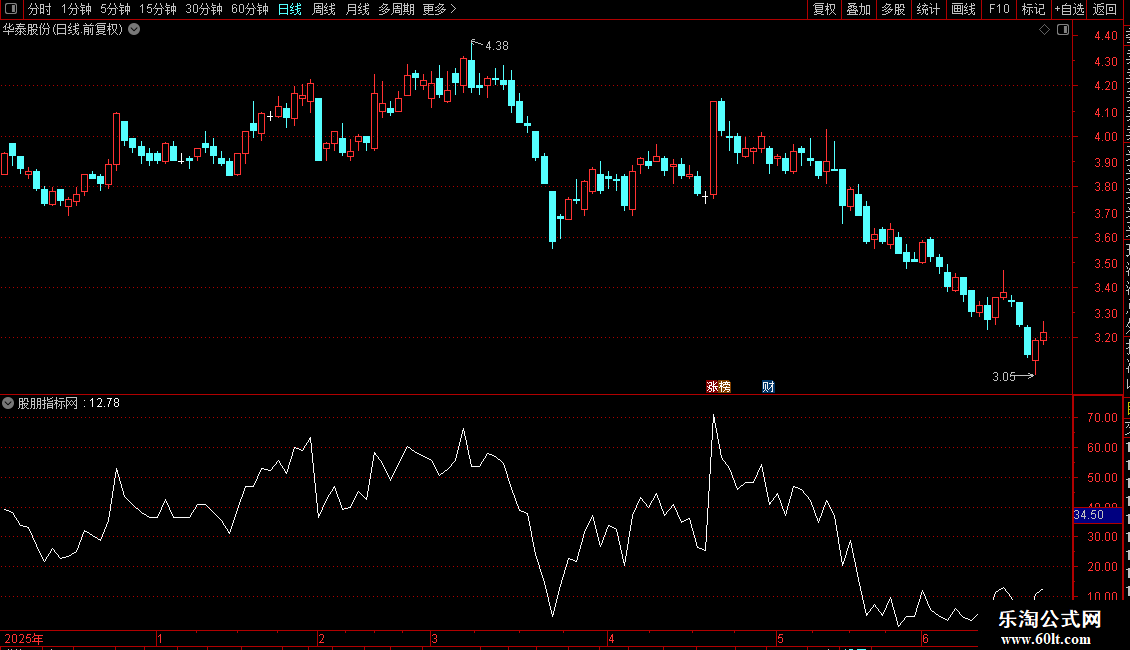
Task: Select the 30分钟 period
Action: [204, 9]
